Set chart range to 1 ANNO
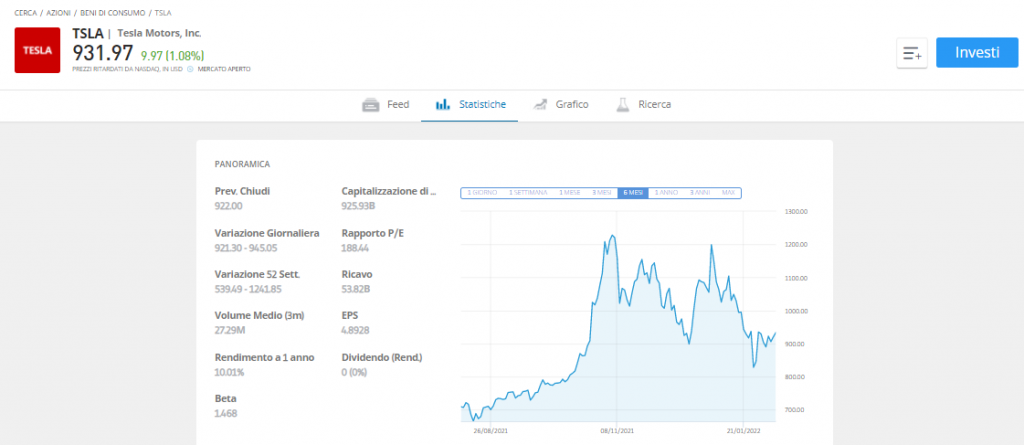Screen dimensions: 1024x445 (666, 193)
